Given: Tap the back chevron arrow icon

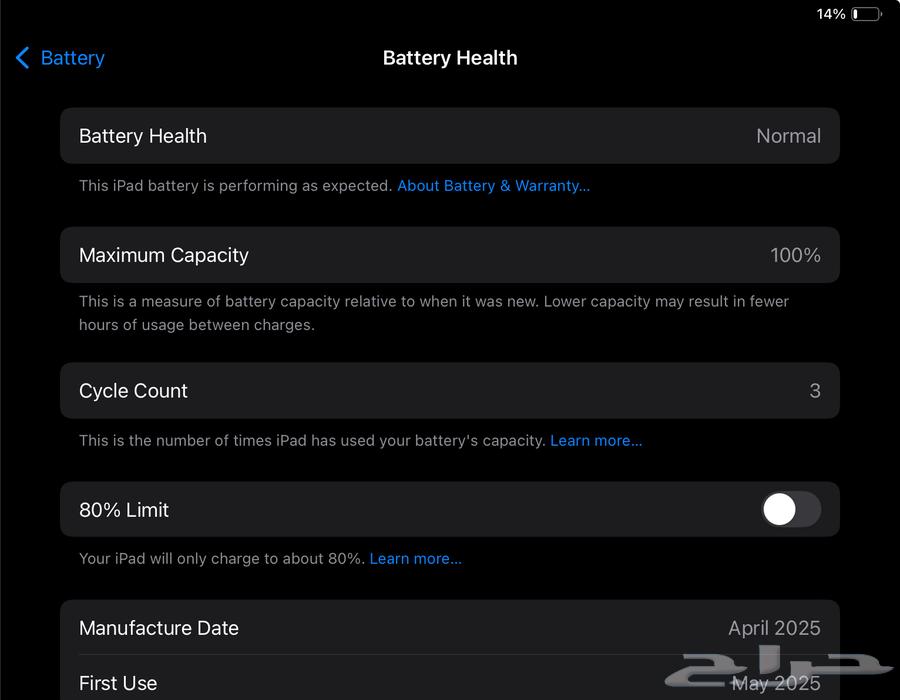Looking at the screenshot, I should coord(22,58).
